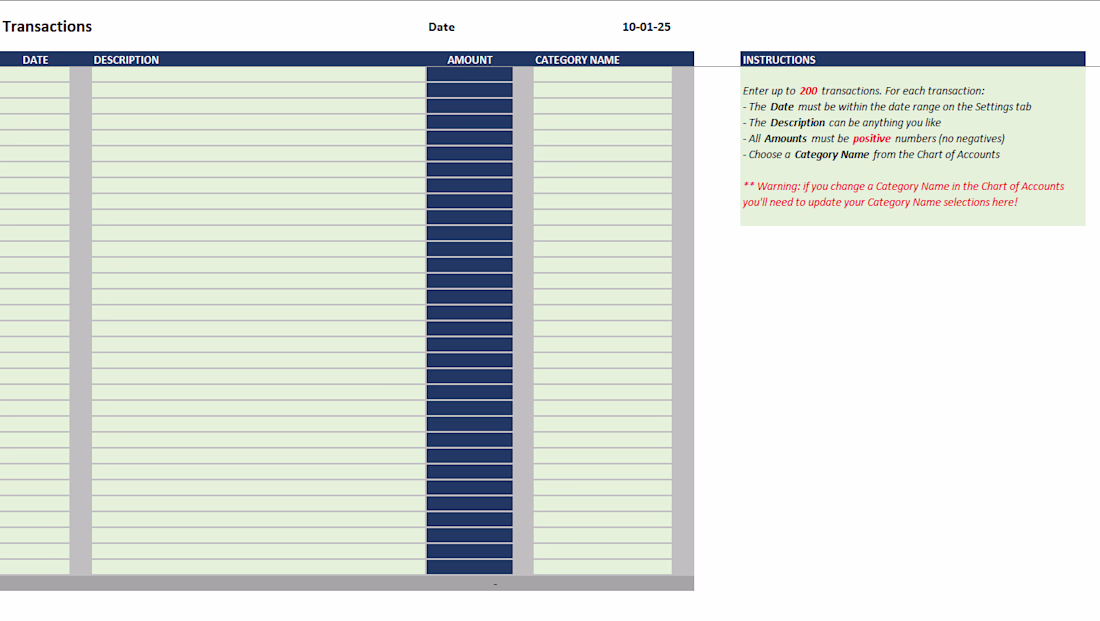Screen dimensions: 1100x621
Task: Select the line ending 'Category Name selections here!'
Action: pos(880,202)
